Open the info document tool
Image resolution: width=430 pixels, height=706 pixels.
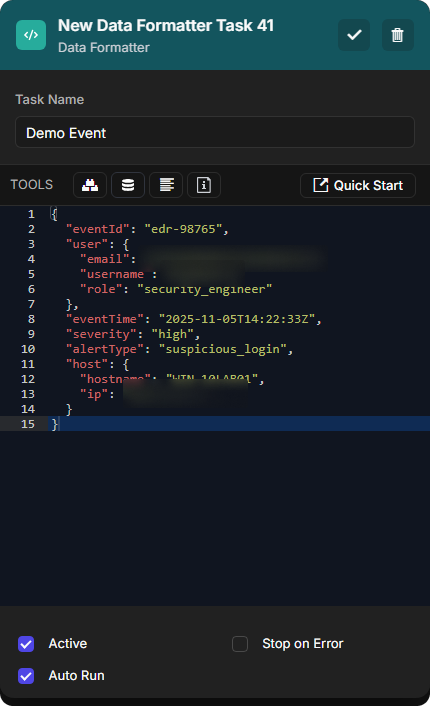coord(204,185)
